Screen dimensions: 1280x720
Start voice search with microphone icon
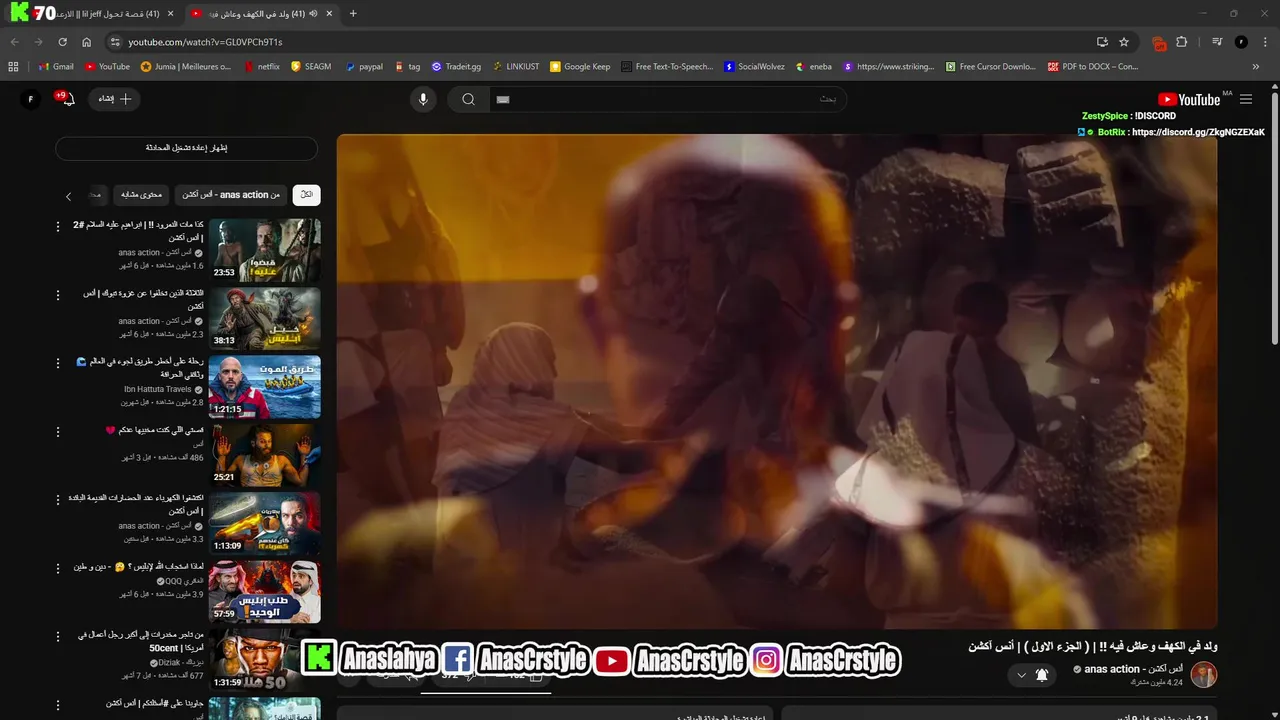423,99
